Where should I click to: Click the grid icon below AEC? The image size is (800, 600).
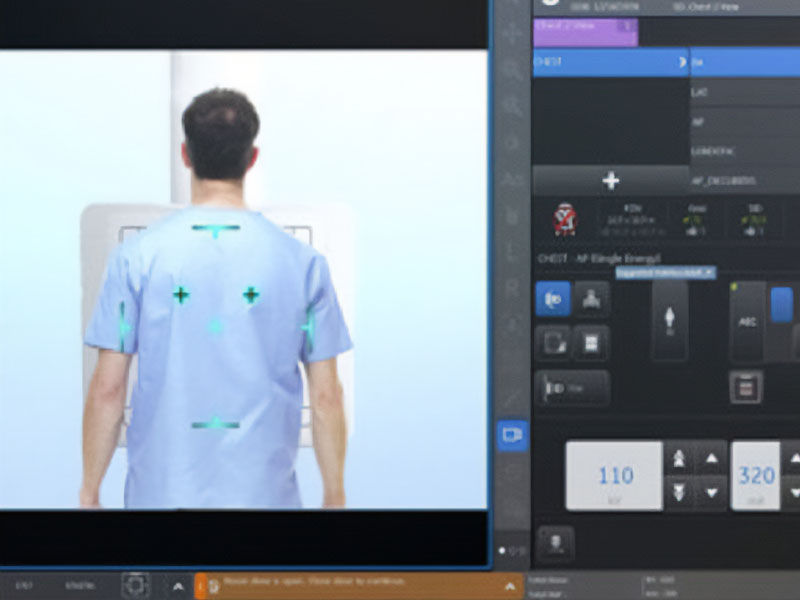[746, 386]
